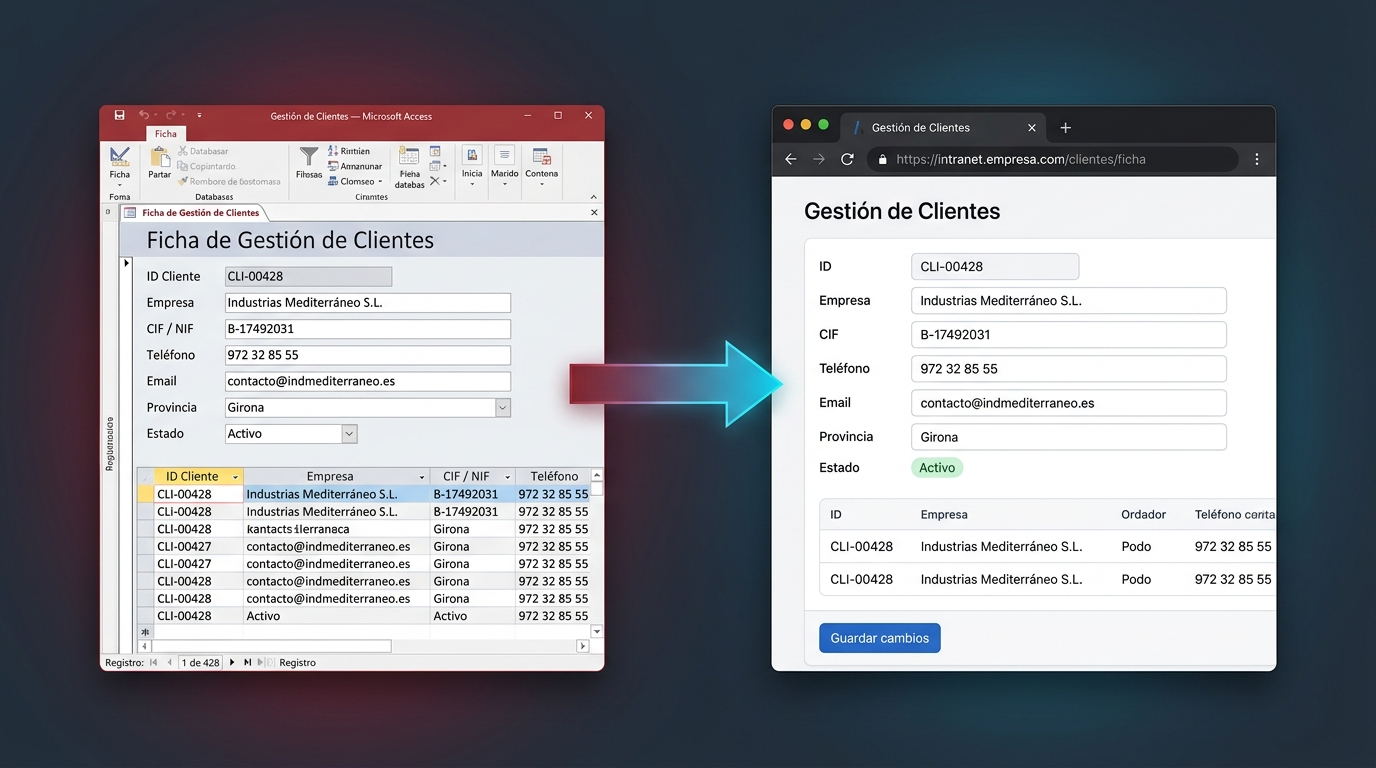Click the padlock icon in the address bar
The height and width of the screenshot is (768, 1376).
[882, 159]
